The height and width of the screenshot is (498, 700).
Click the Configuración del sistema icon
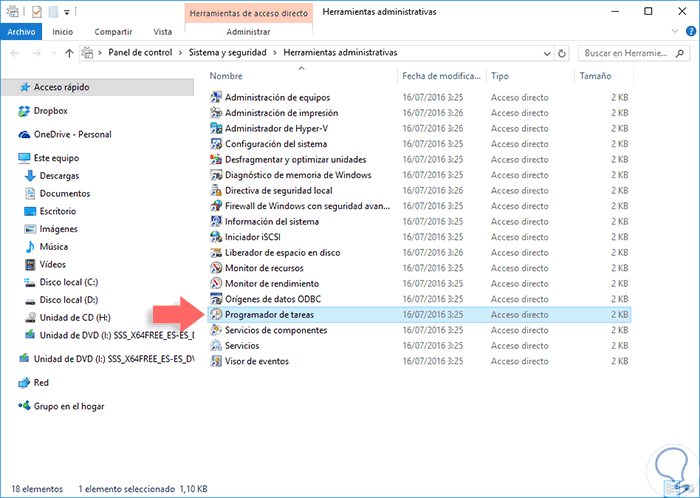pos(216,144)
